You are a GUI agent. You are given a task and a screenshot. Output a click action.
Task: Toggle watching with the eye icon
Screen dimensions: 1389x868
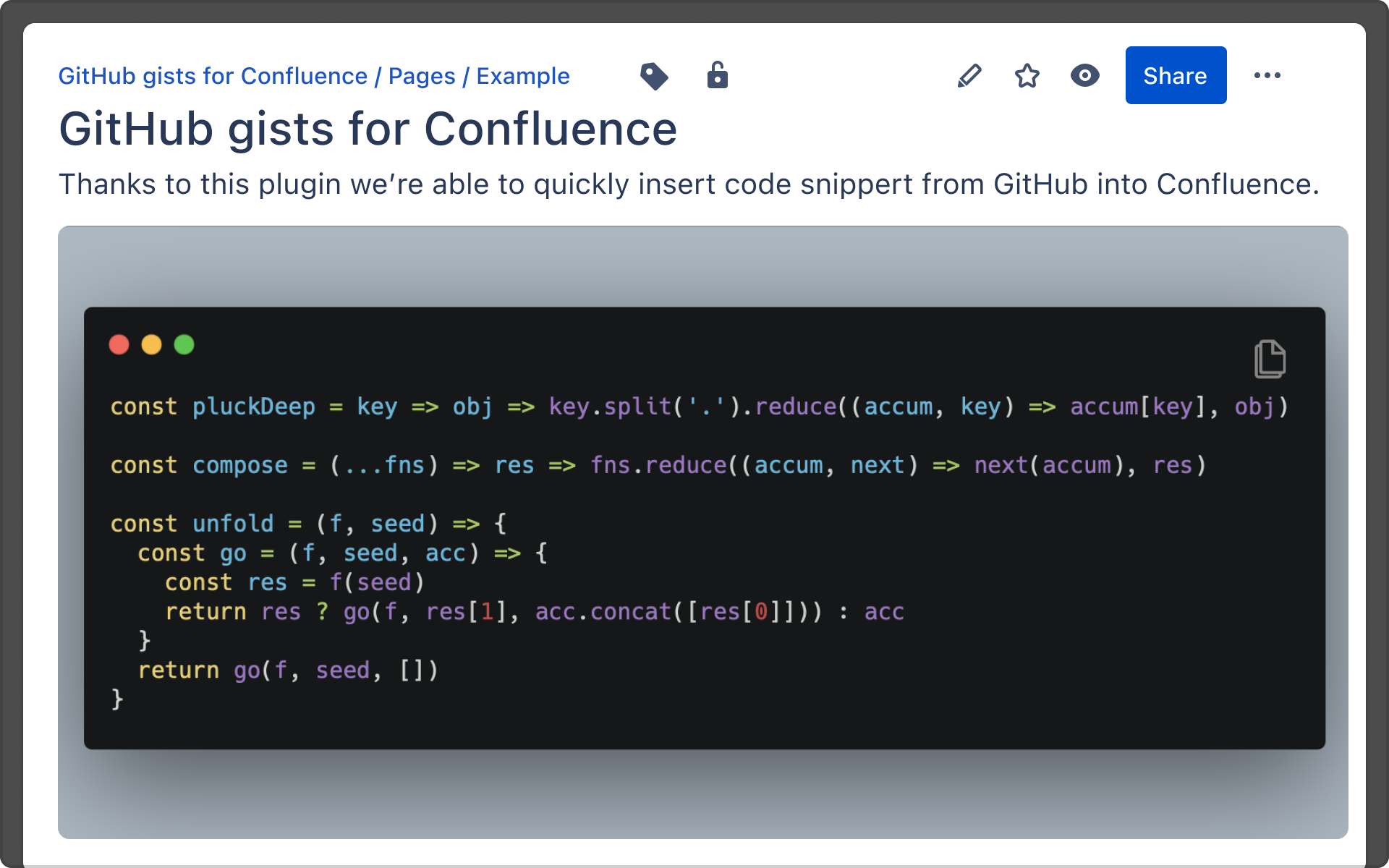(x=1084, y=75)
